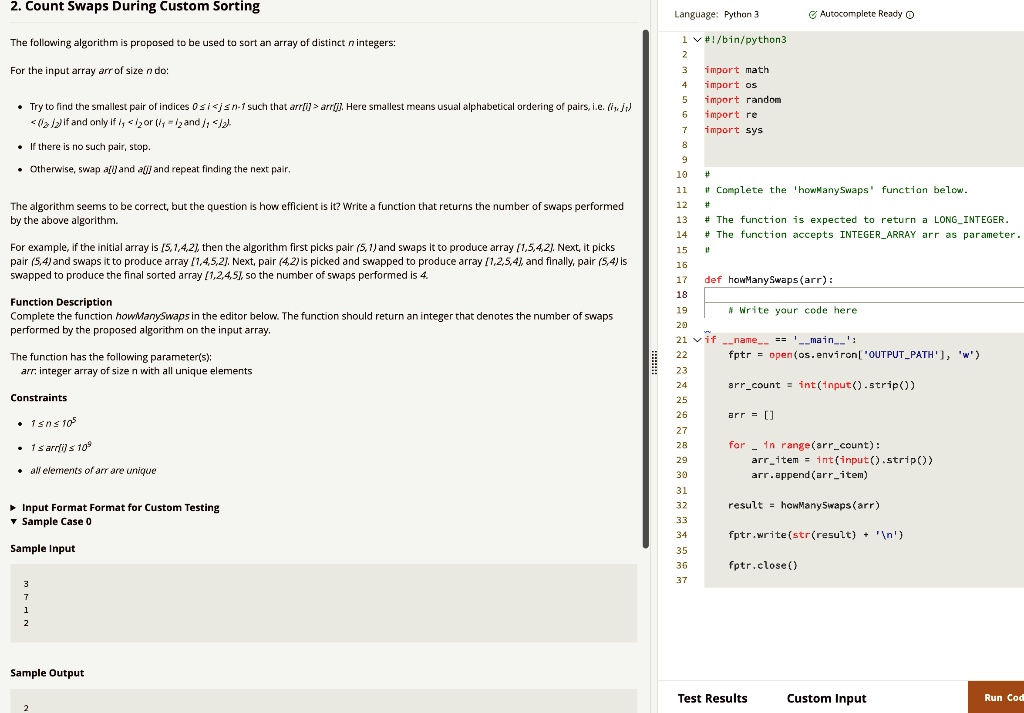Viewport: 1024px width, 713px height.
Task: Click the 'Write your code here' comment line
Action: click(x=792, y=310)
